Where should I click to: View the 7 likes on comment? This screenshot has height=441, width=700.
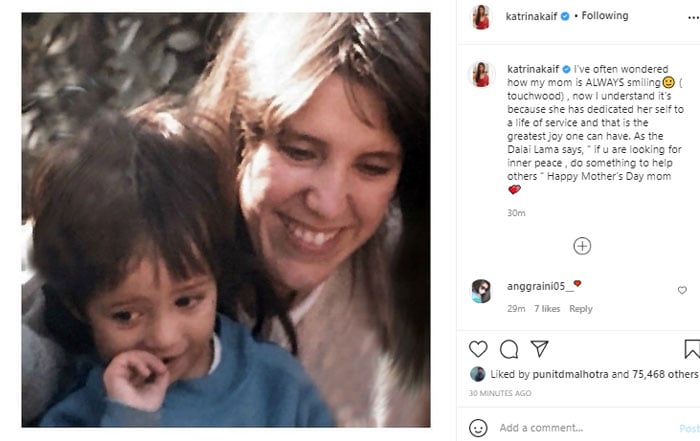[x=547, y=309]
